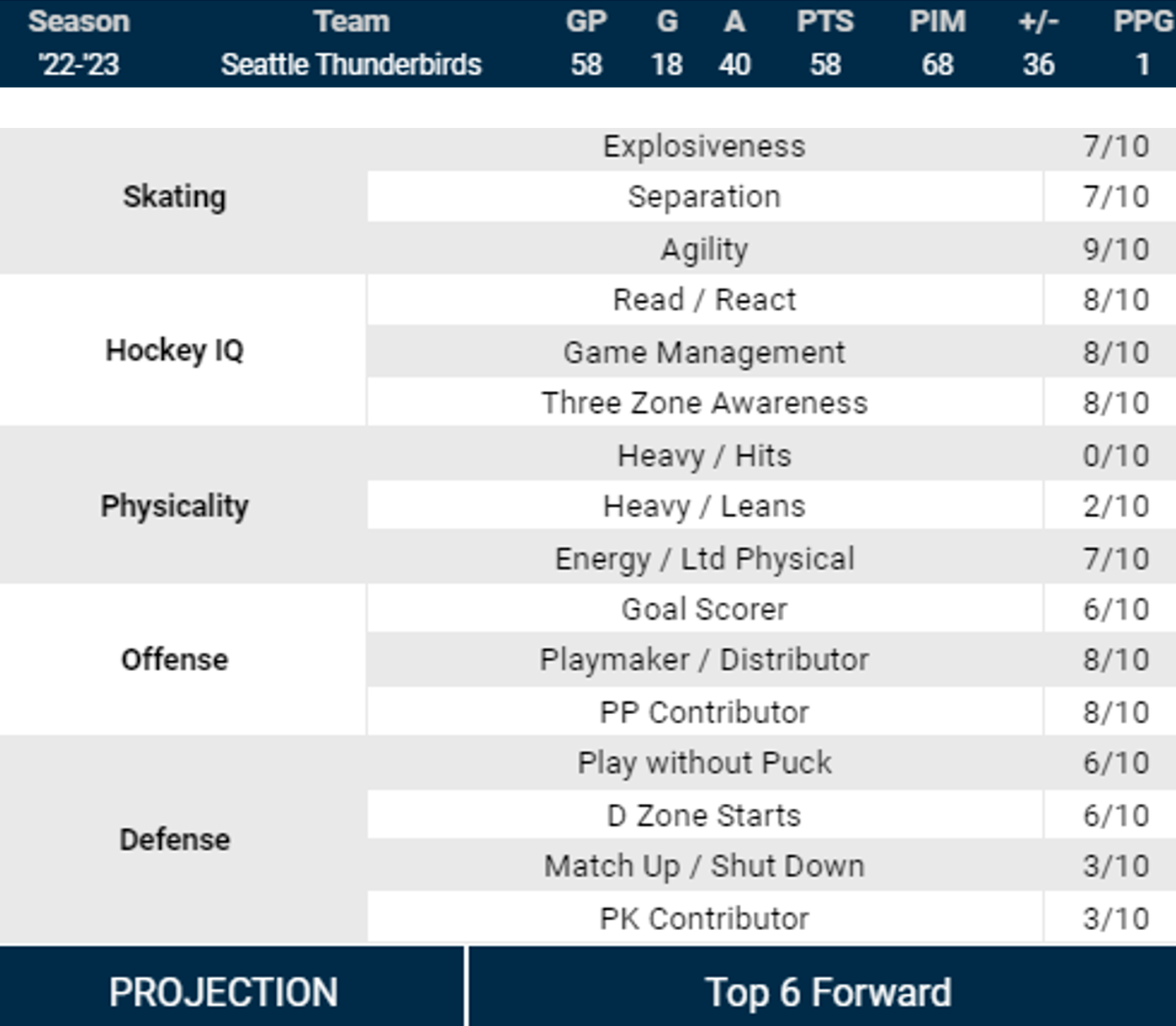Select the Defense category label

[x=175, y=839]
